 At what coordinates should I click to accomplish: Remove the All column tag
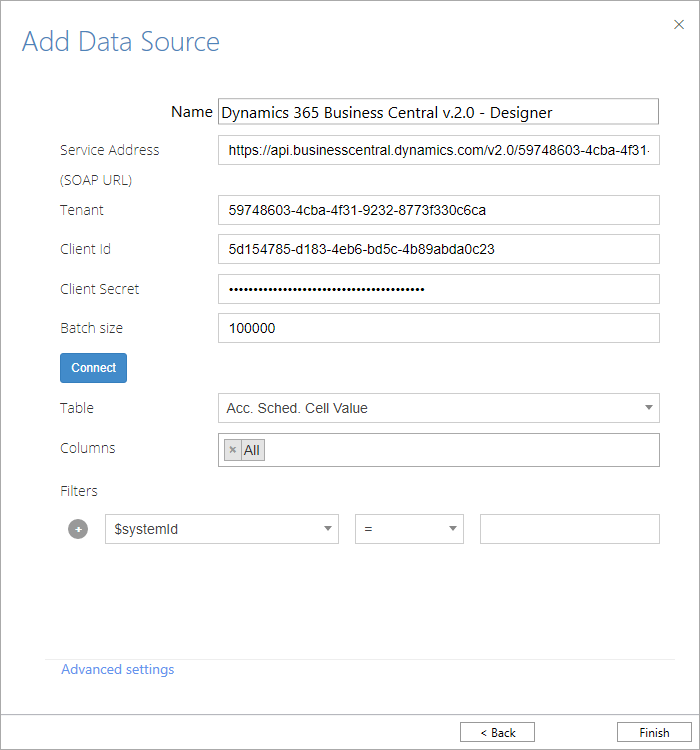(x=233, y=450)
